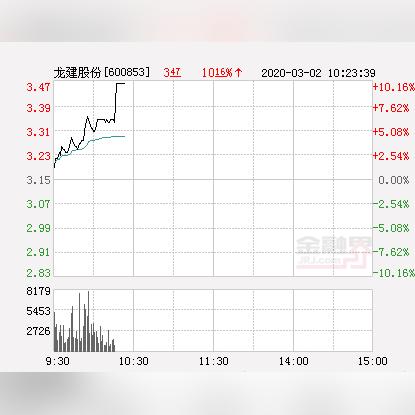Click the 3.15 baseline price label

(38, 180)
